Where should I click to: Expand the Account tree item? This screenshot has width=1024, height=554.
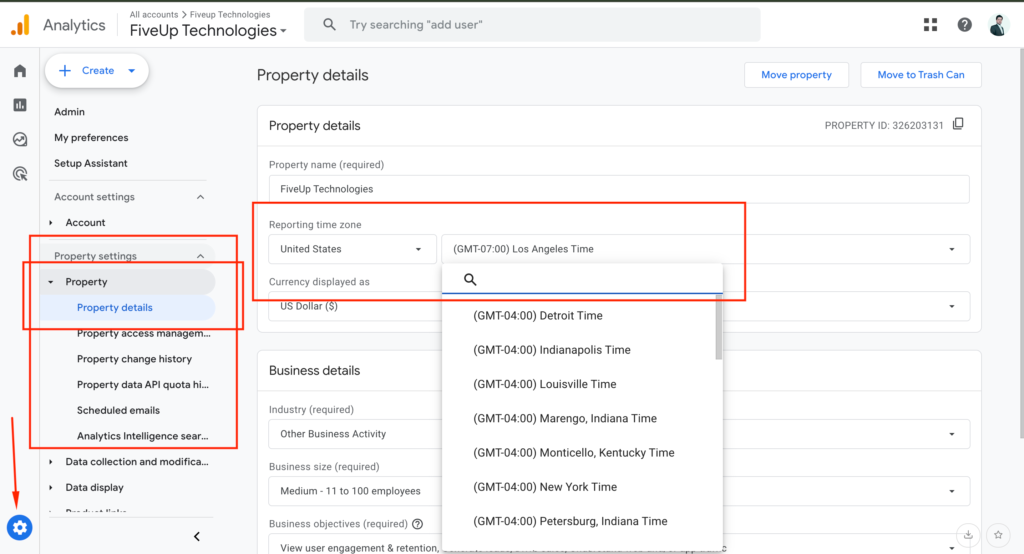(x=51, y=223)
